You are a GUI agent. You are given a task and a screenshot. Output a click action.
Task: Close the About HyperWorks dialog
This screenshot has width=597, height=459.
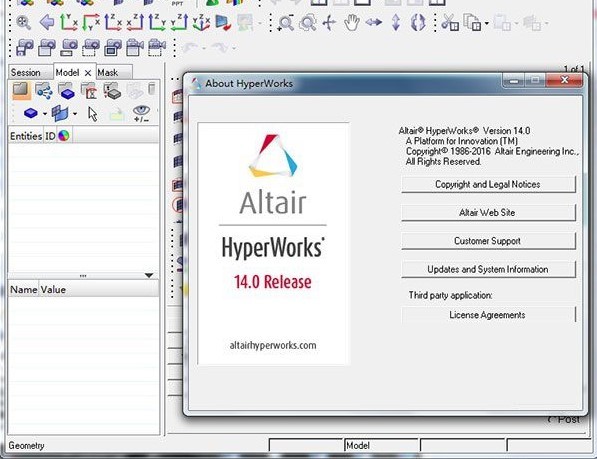pos(564,80)
